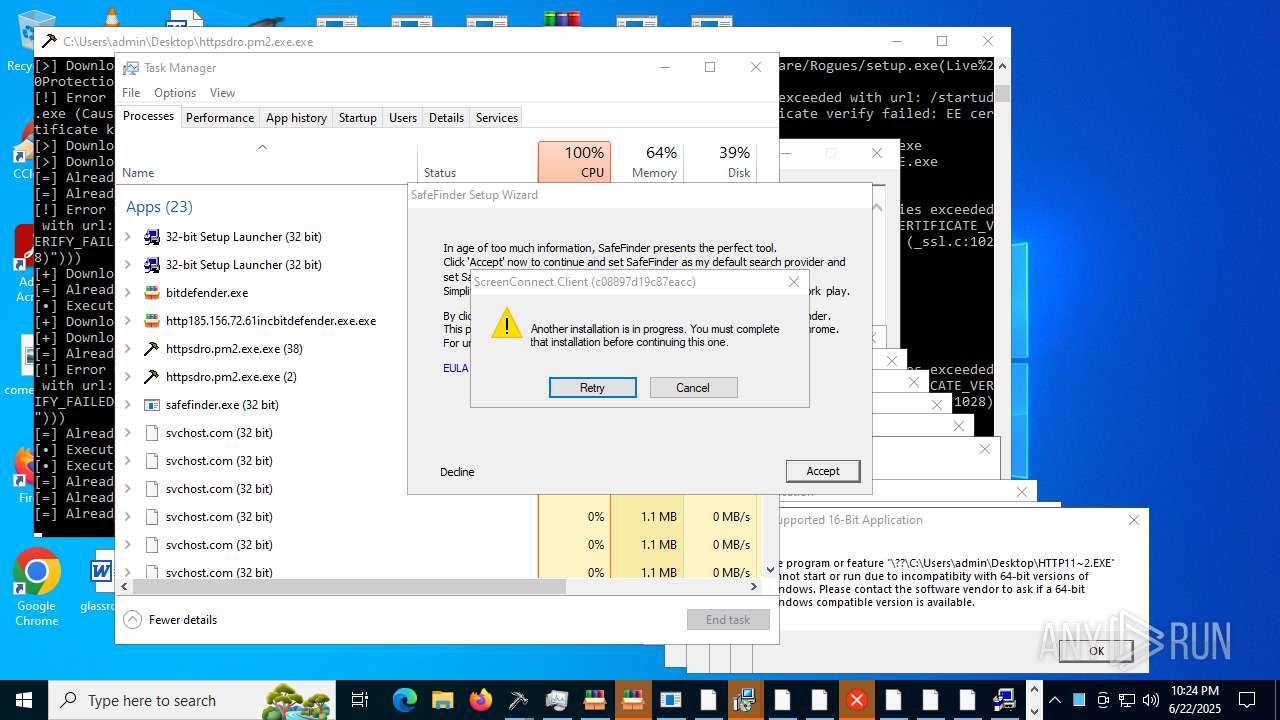Click the red X app on the taskbar
Screen dimensions: 1280x720
(856, 700)
